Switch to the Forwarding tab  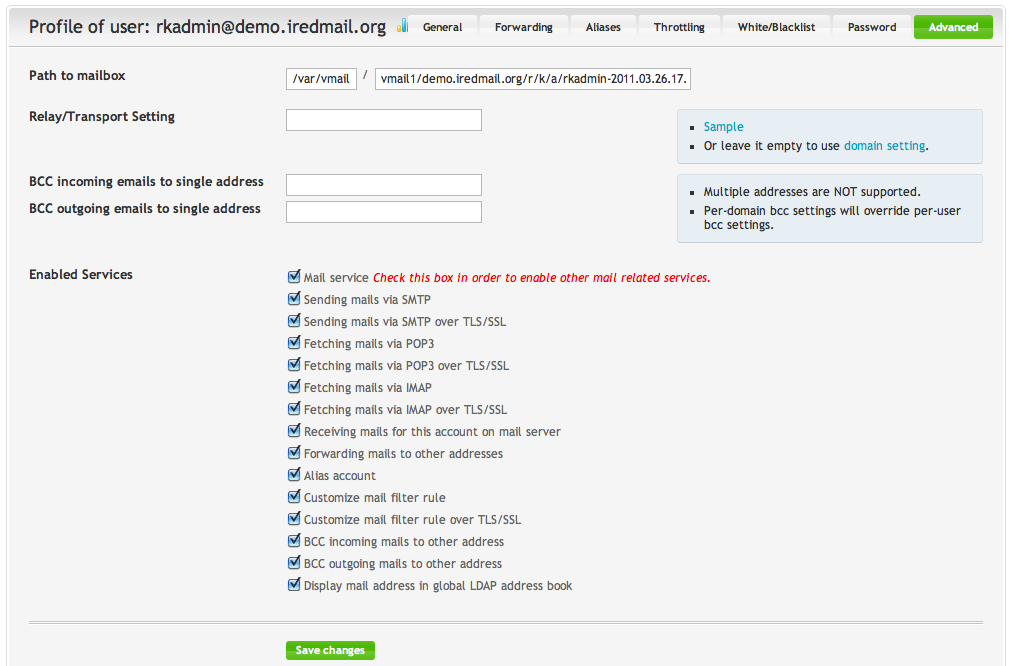coord(523,27)
